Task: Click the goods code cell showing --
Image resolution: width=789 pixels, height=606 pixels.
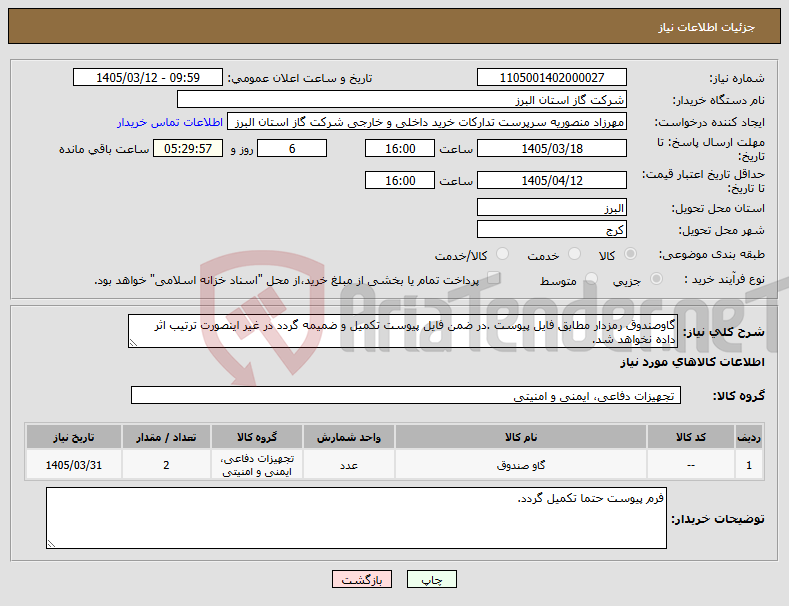Action: click(x=690, y=465)
